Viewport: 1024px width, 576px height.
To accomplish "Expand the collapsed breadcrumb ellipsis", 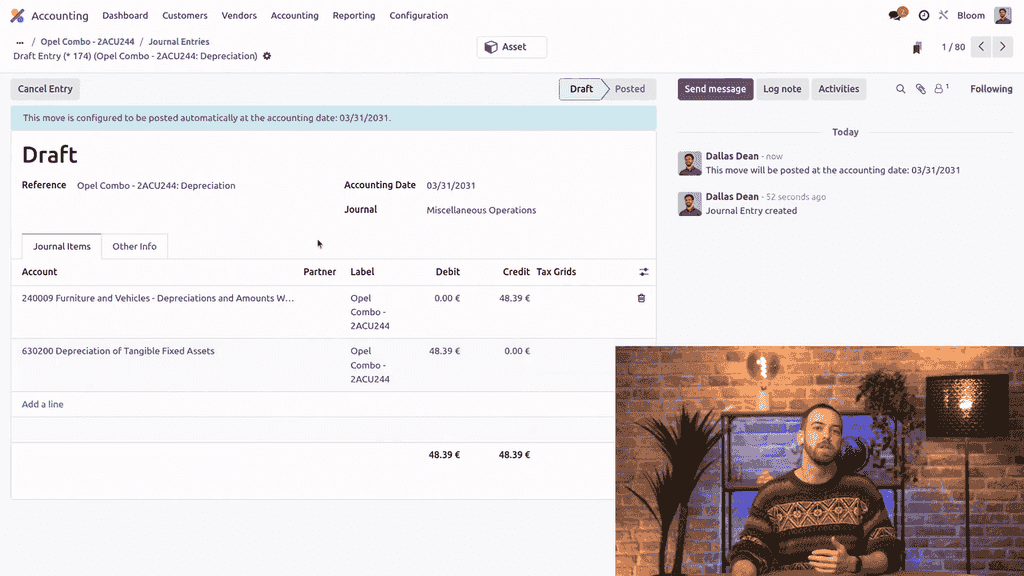I will [20, 42].
